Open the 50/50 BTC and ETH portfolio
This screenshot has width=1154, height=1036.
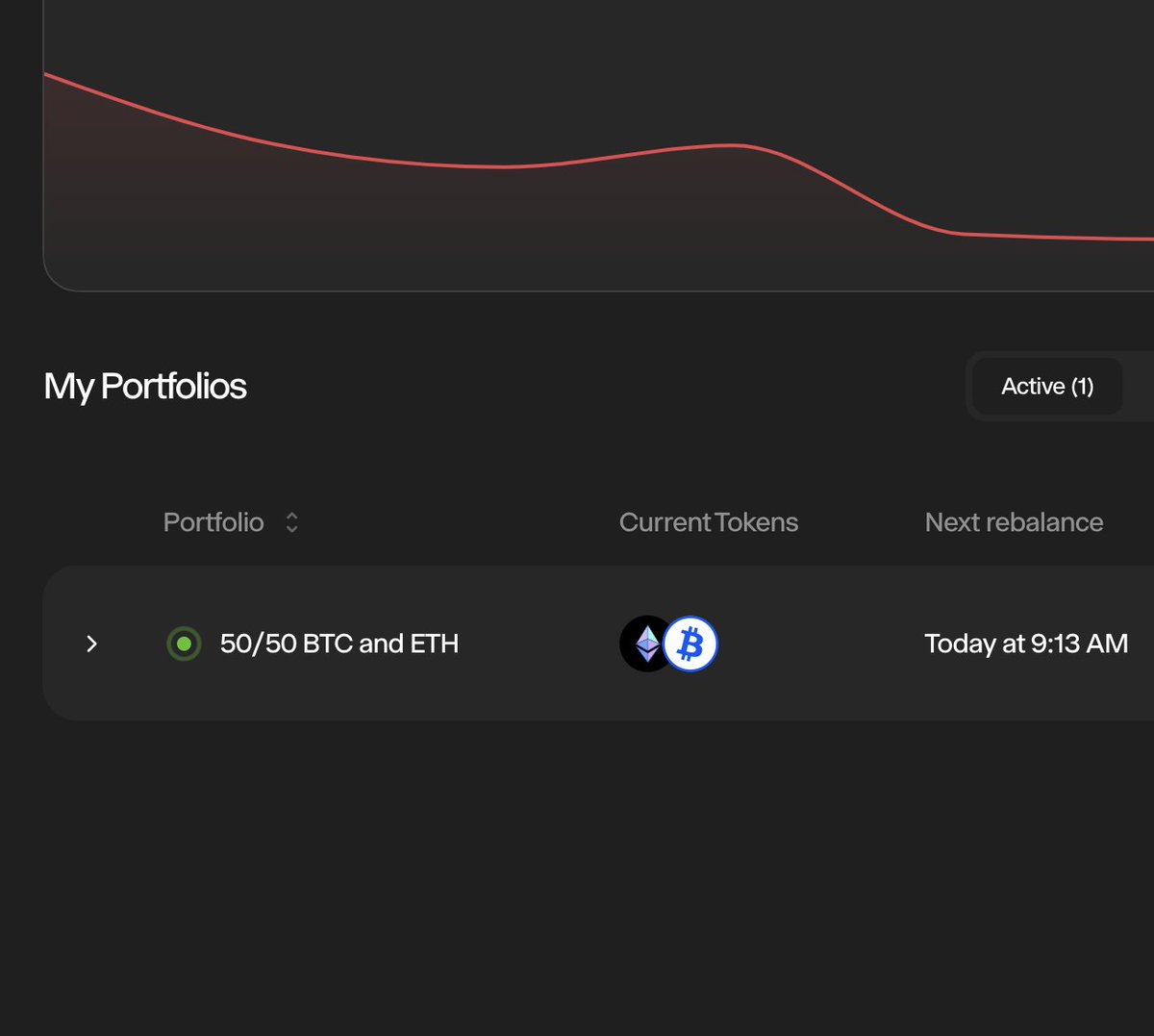tap(339, 644)
